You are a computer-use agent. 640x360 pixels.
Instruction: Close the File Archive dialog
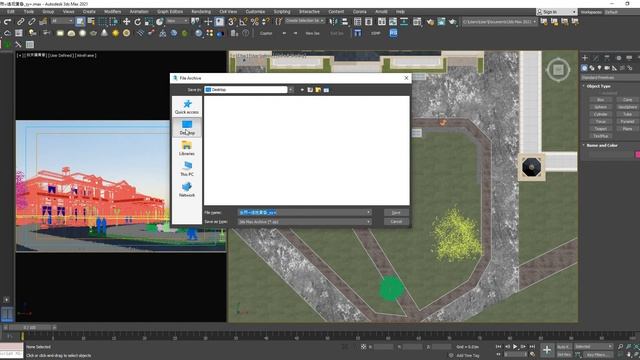pyautogui.click(x=406, y=78)
